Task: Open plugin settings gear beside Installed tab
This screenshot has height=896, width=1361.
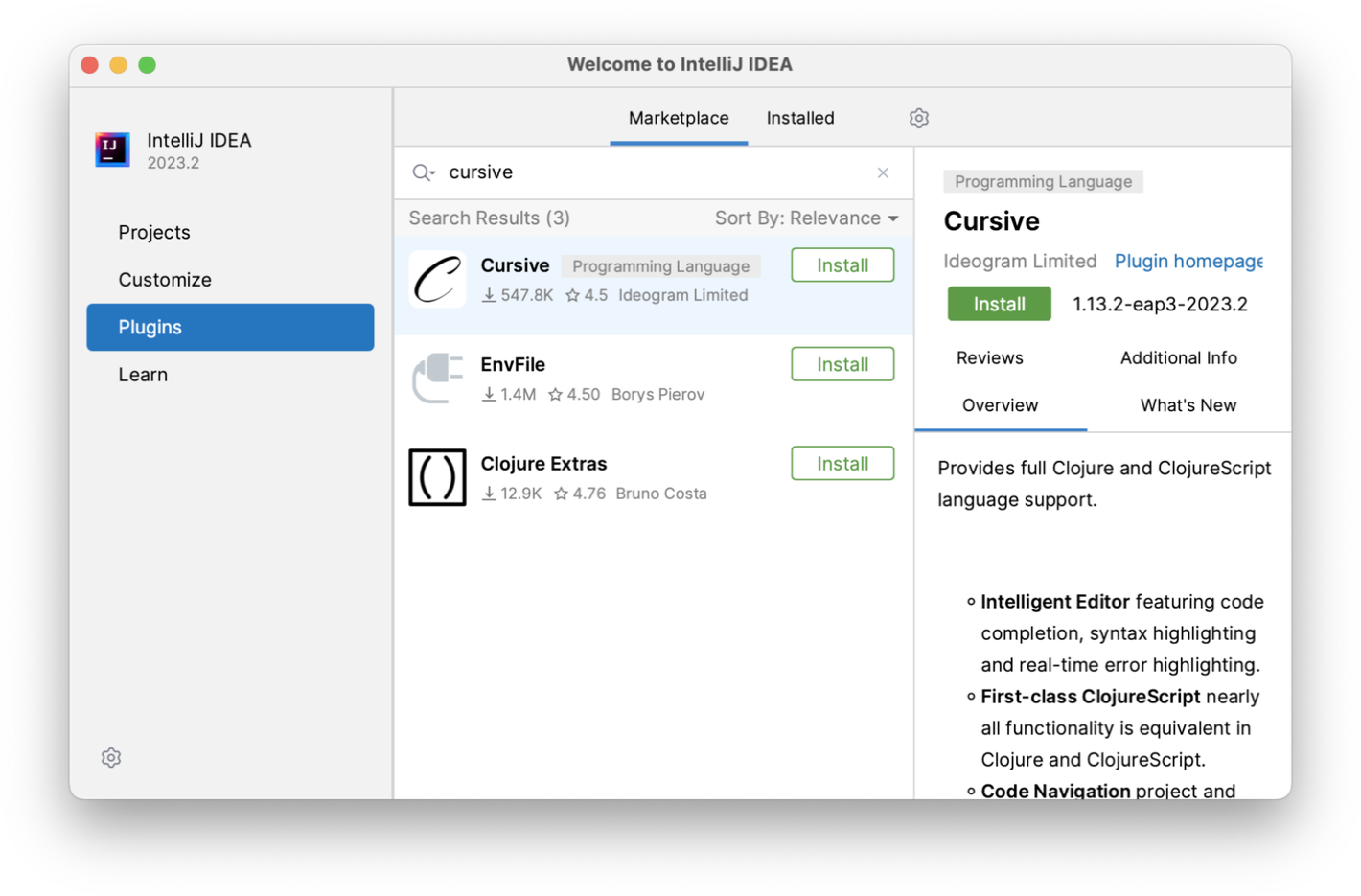Action: (x=918, y=118)
